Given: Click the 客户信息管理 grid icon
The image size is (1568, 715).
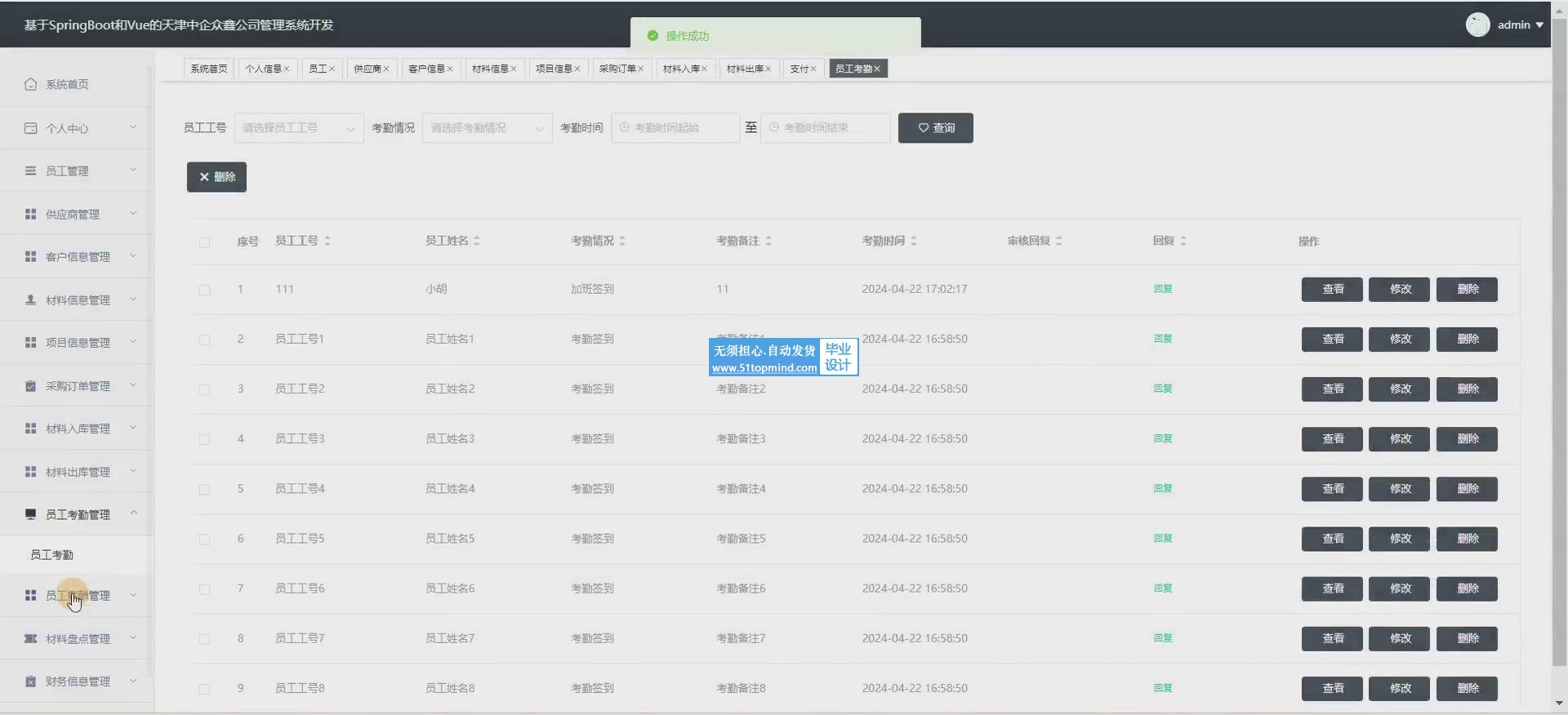Looking at the screenshot, I should coord(30,256).
